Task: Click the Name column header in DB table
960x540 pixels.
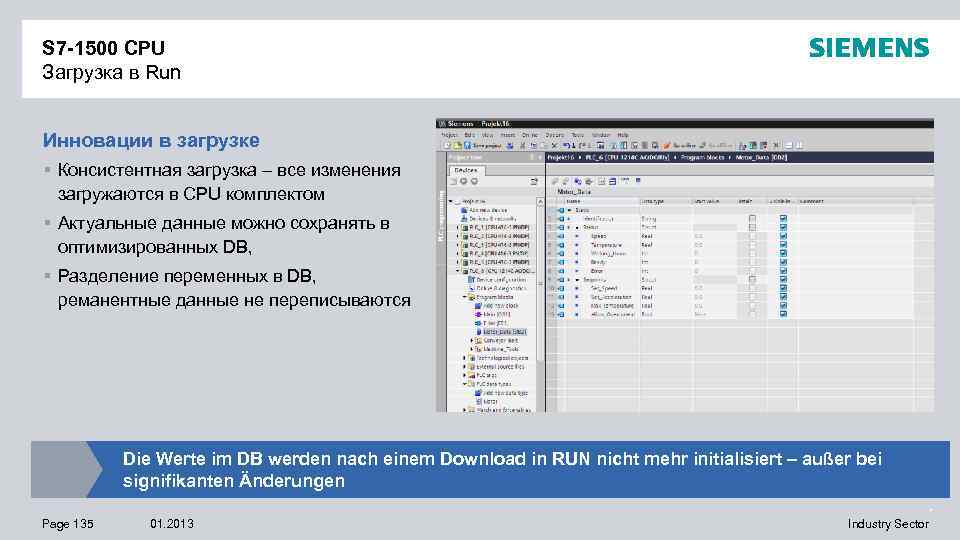Action: tap(601, 201)
